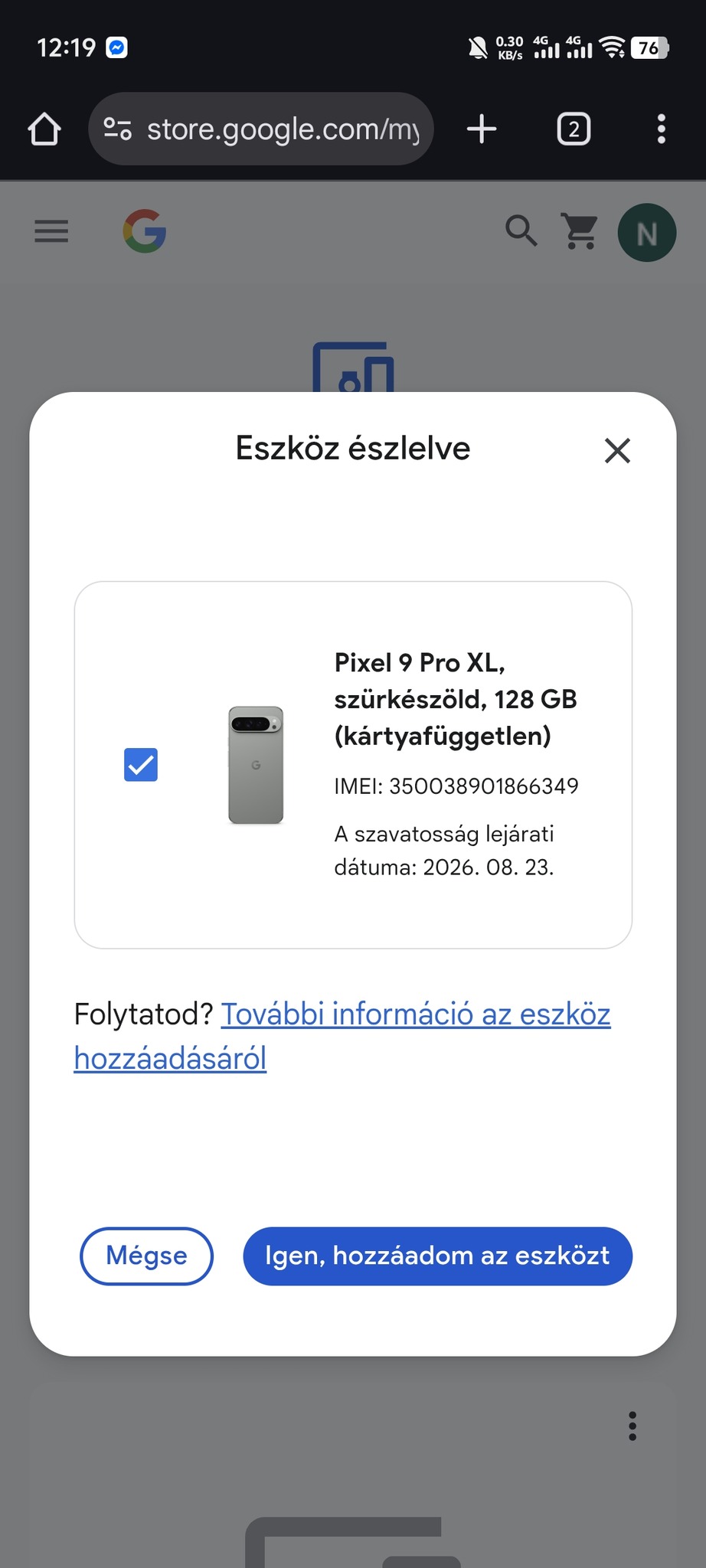Open the tab switcher showing 2 tabs
The width and height of the screenshot is (706, 1568).
[574, 129]
